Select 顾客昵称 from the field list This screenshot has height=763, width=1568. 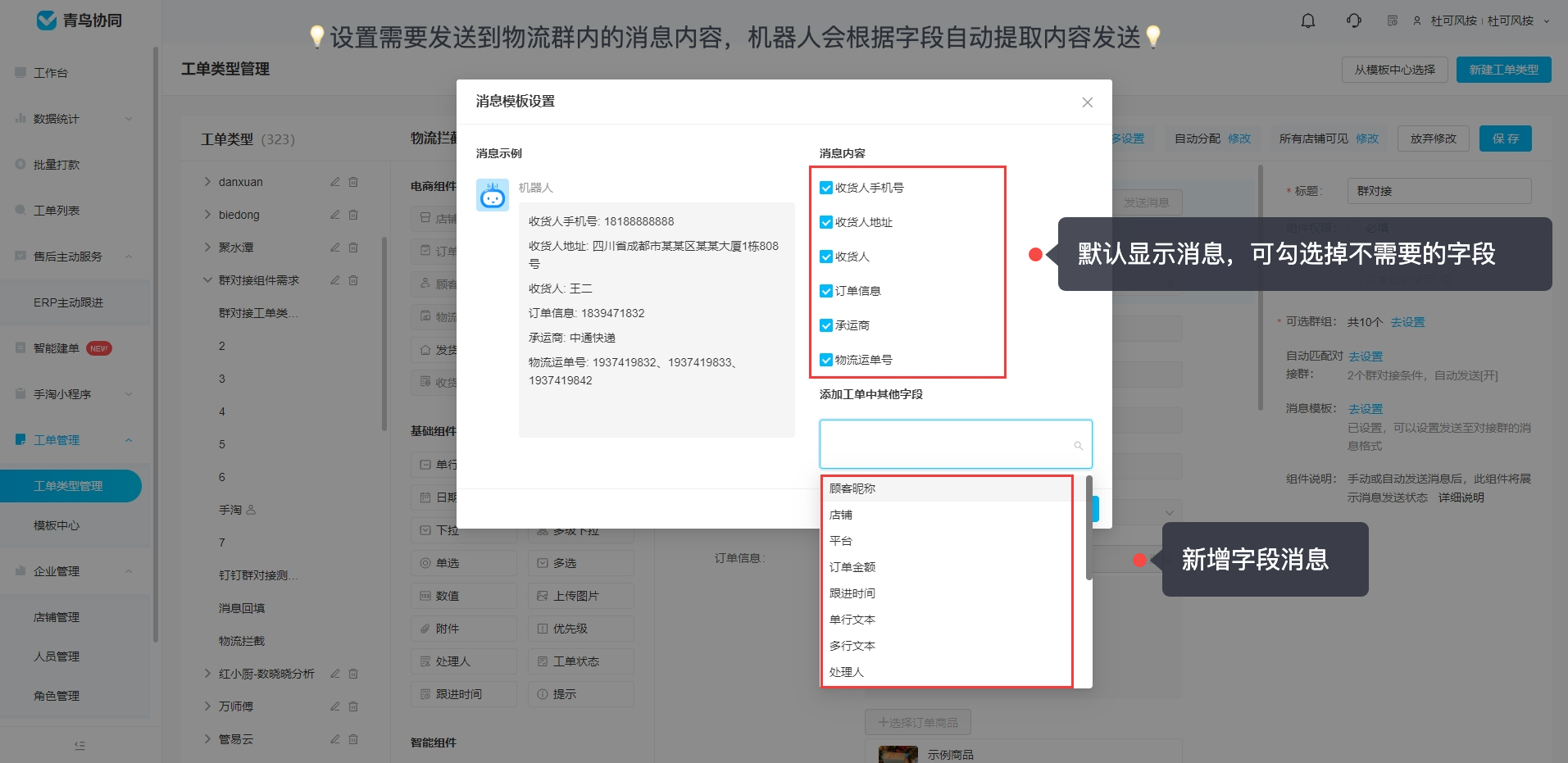click(947, 488)
